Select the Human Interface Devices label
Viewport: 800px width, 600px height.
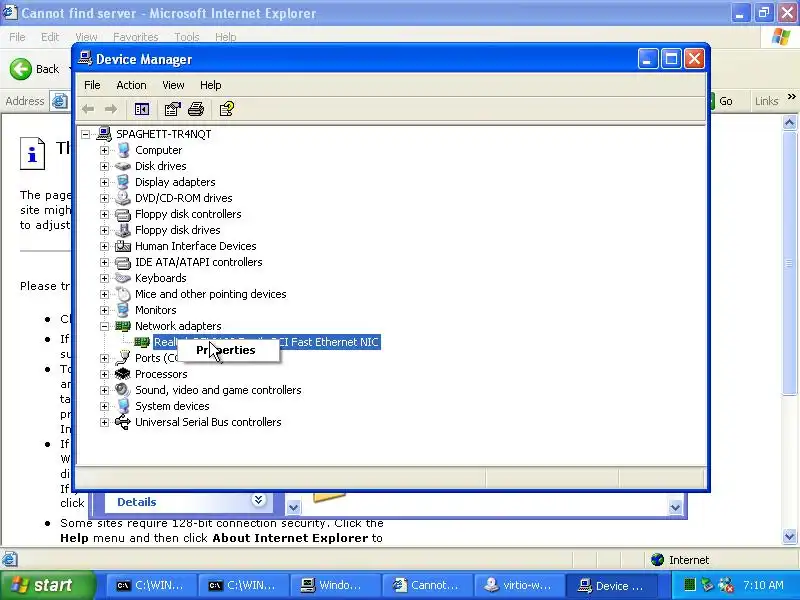[x=195, y=246]
